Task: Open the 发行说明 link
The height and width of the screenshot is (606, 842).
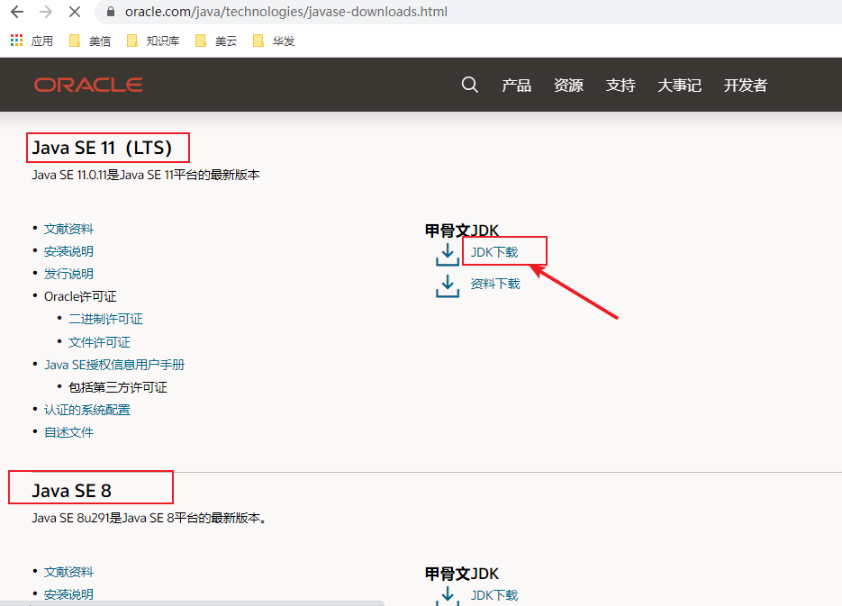Action: 69,274
